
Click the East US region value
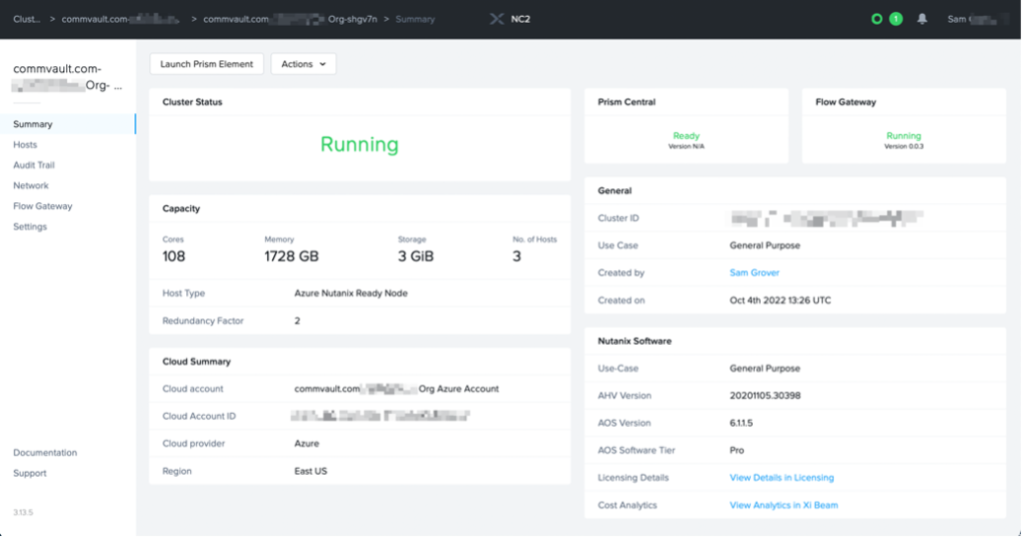tap(311, 471)
